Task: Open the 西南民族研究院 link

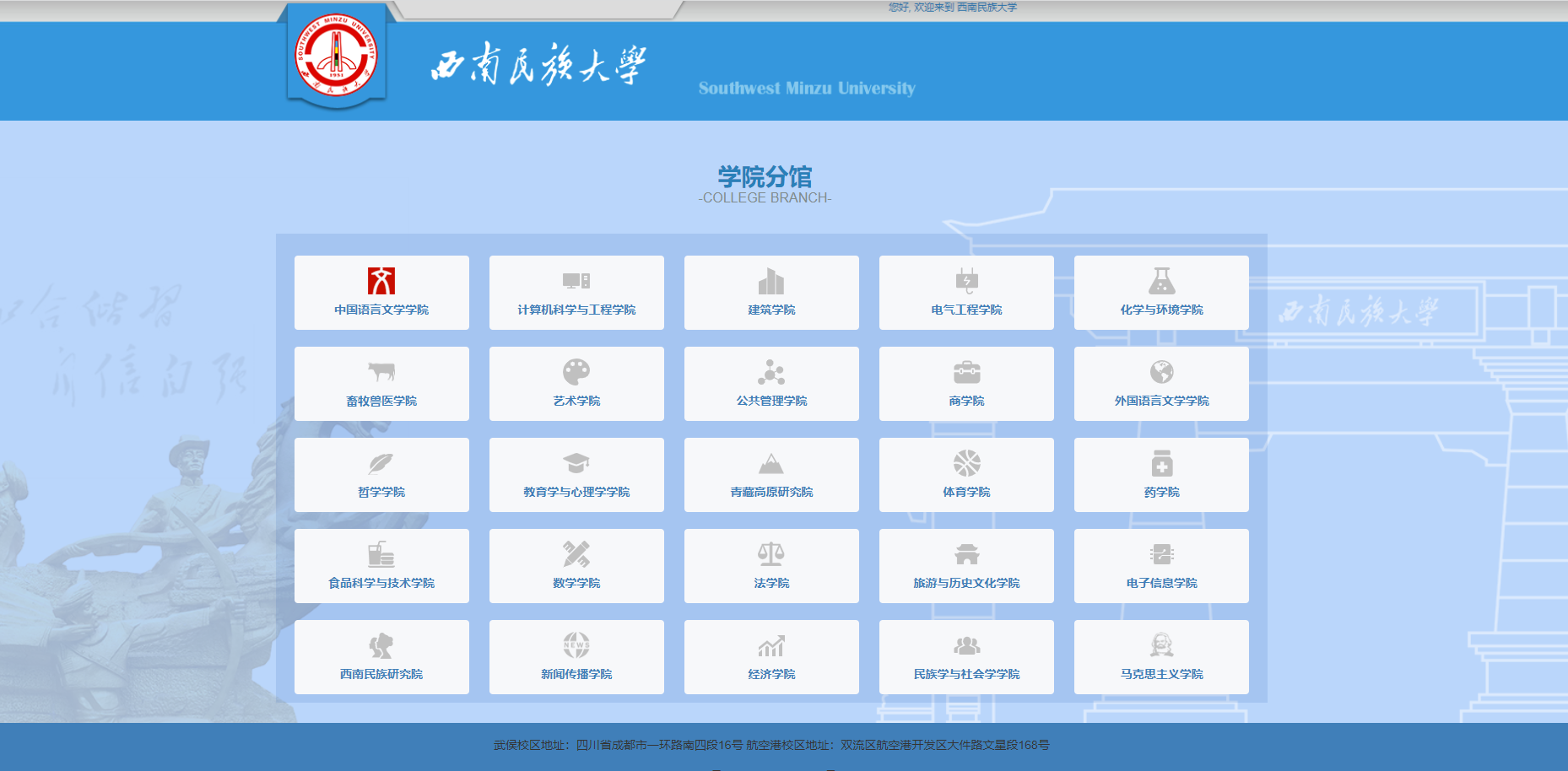Action: 381,674
